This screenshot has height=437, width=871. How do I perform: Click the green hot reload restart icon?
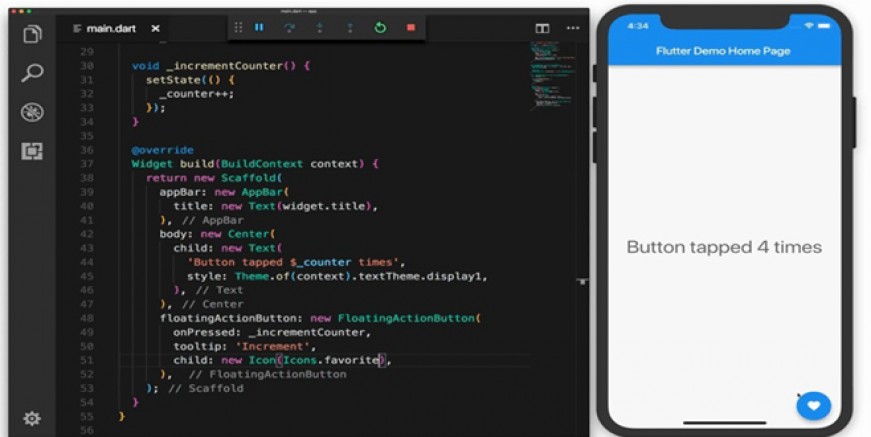click(380, 27)
